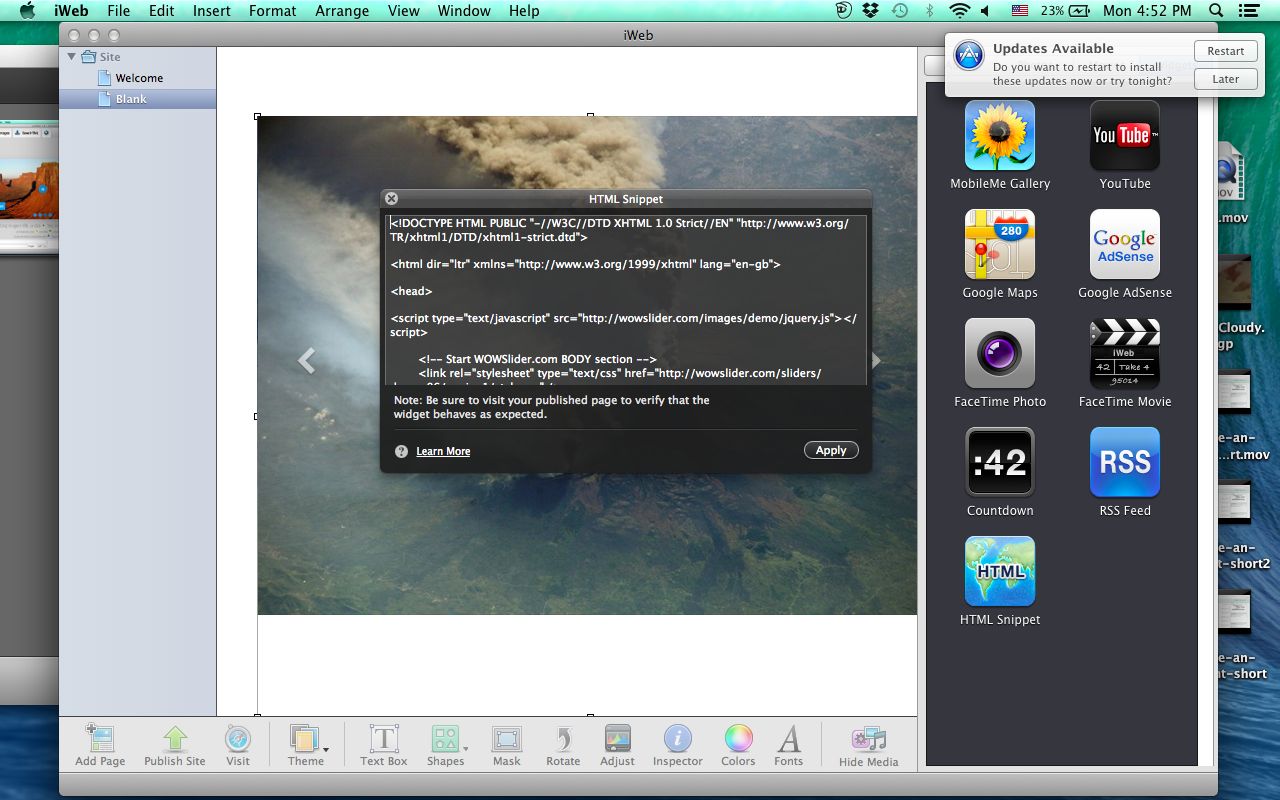Click Later in the Updates notification
Image resolution: width=1280 pixels, height=800 pixels.
[1225, 79]
